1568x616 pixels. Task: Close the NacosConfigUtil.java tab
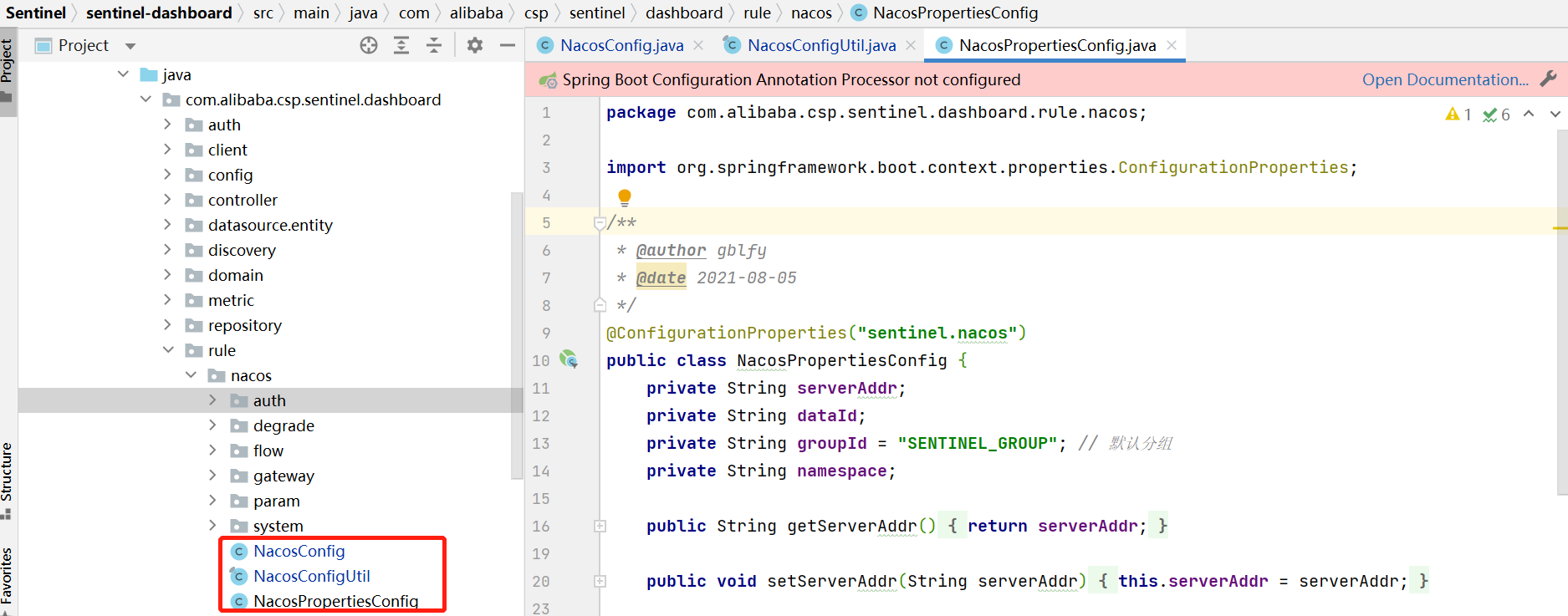pyautogui.click(x=911, y=45)
